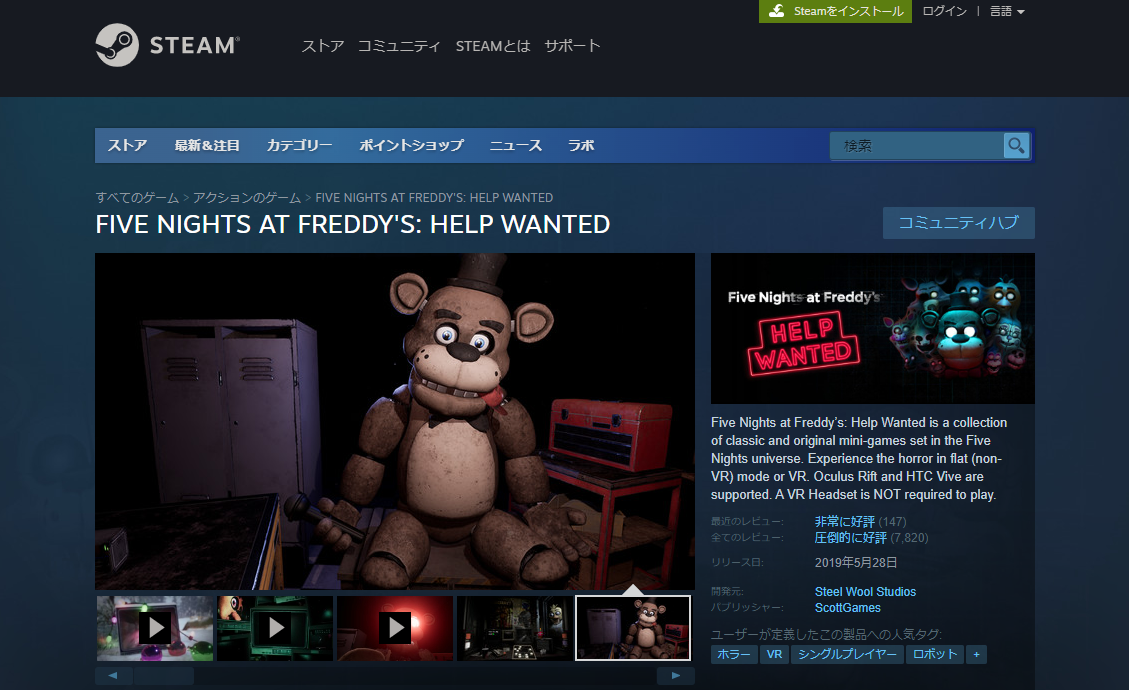Click inside the 検索 search field

click(916, 146)
